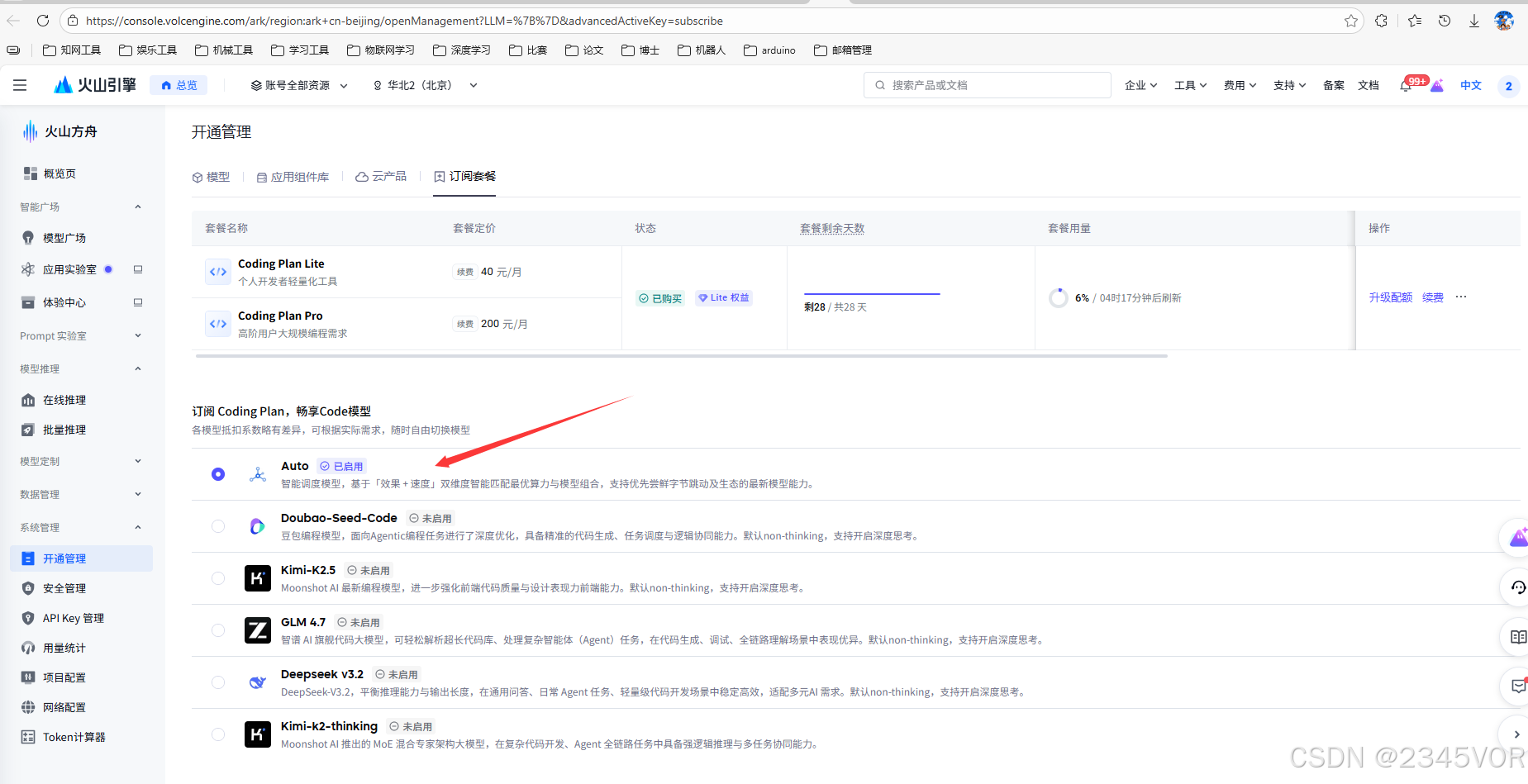
Task: Select the GLM 4.7 radio button
Action: (x=218, y=630)
